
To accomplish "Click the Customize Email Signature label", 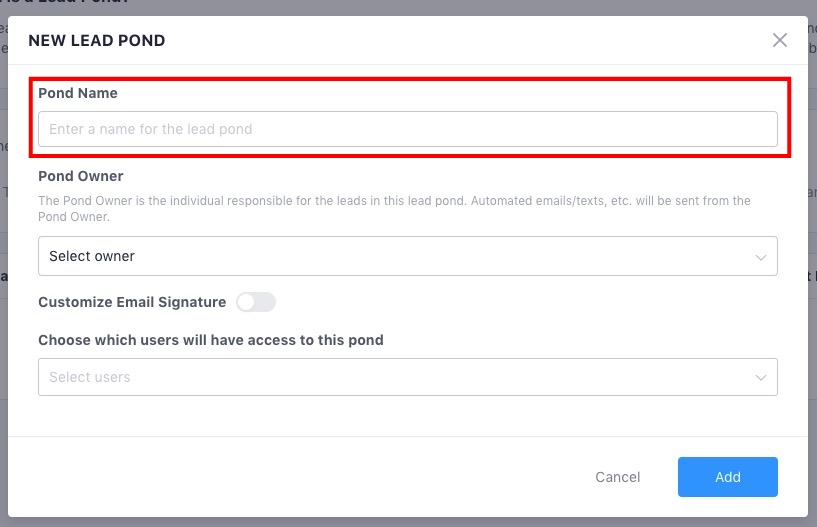I will click(x=132, y=302).
